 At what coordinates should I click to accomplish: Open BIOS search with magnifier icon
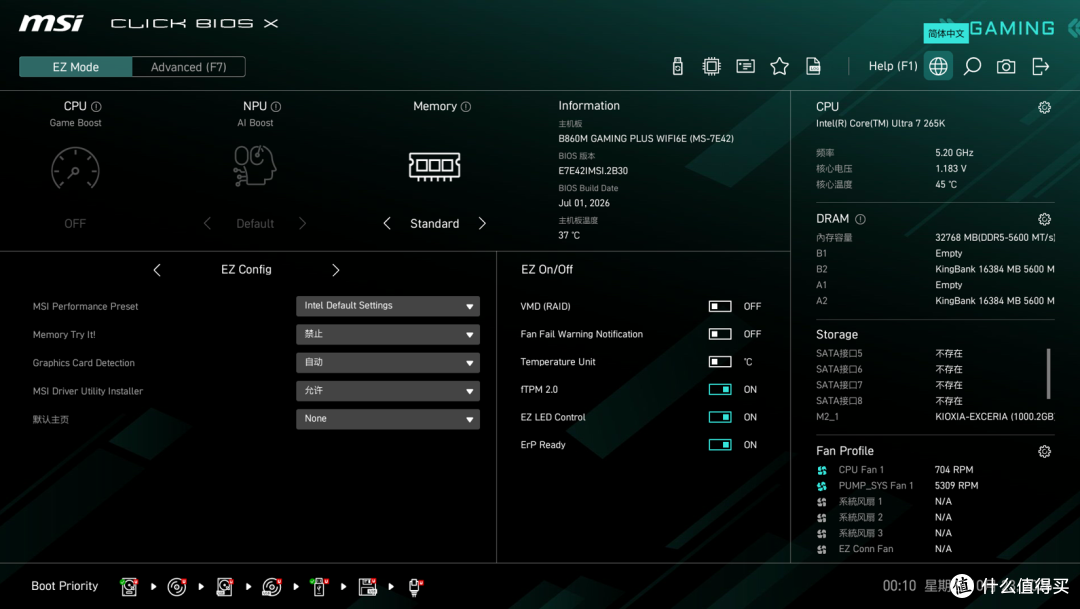coord(972,66)
